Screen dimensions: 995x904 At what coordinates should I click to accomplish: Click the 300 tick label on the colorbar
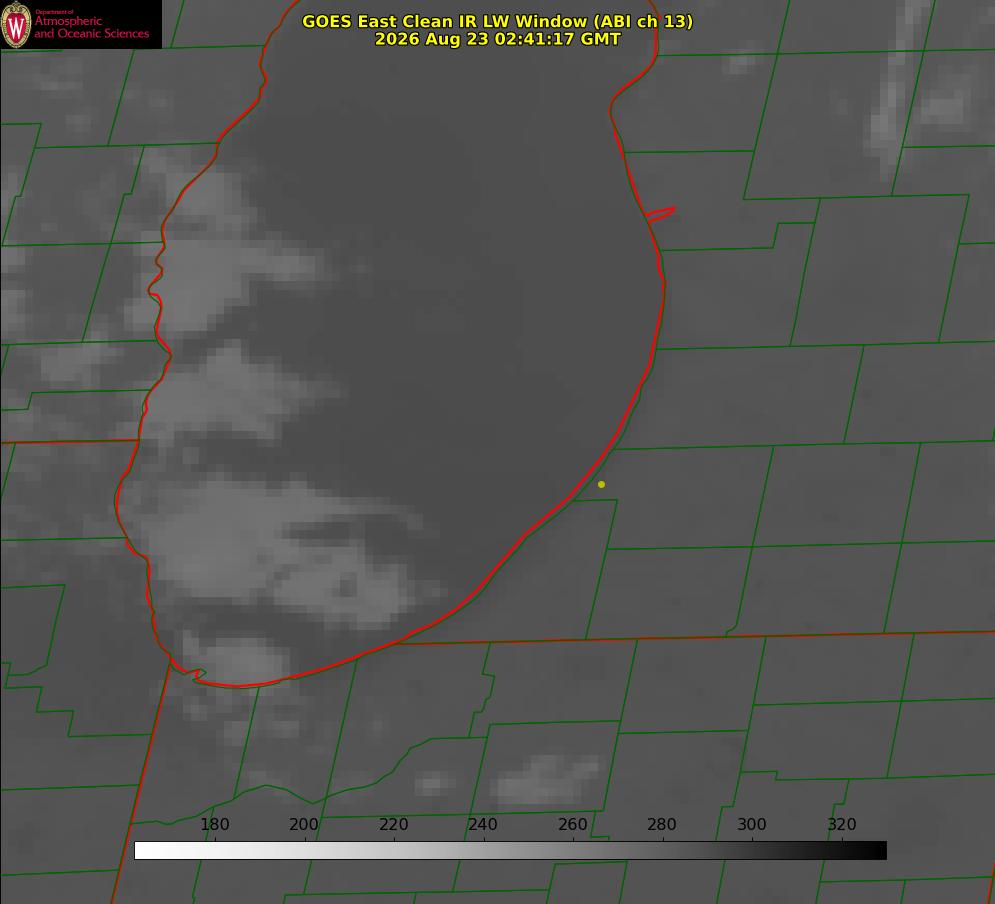pyautogui.click(x=752, y=824)
